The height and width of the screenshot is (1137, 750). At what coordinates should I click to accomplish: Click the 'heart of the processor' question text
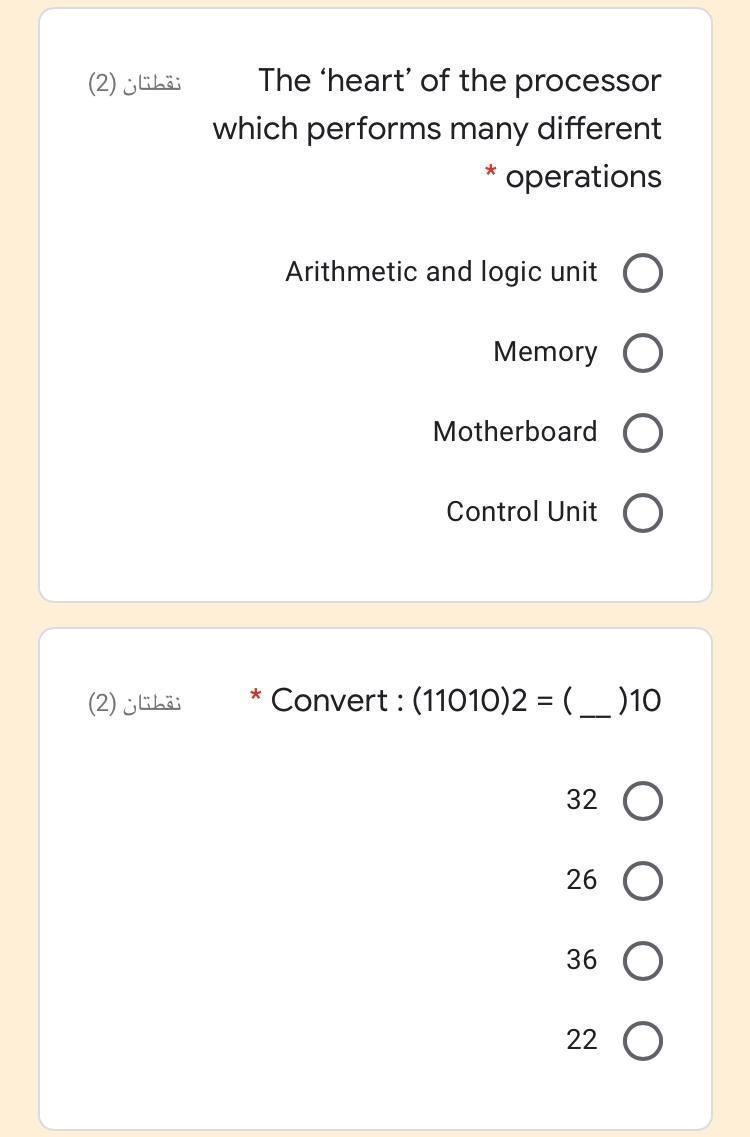click(437, 128)
